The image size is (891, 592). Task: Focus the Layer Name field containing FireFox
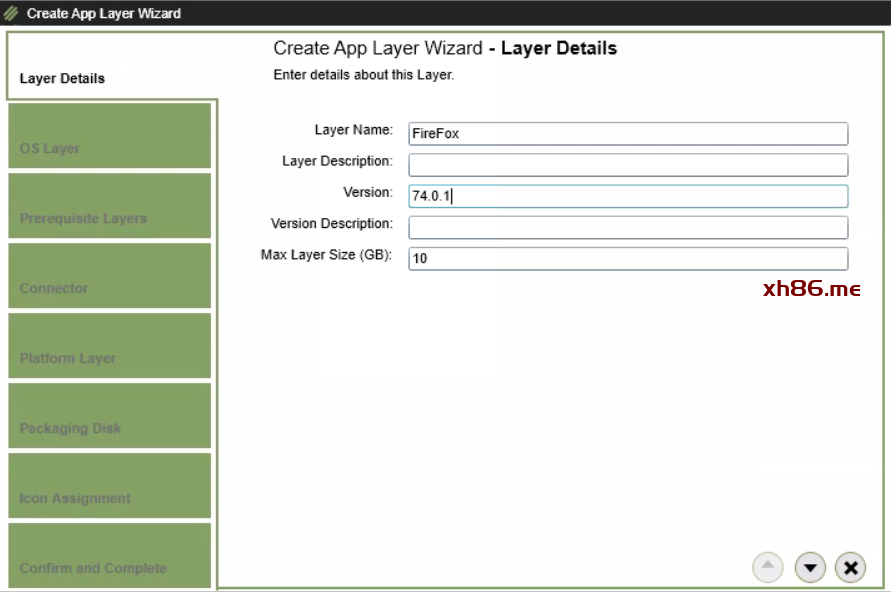tap(628, 134)
